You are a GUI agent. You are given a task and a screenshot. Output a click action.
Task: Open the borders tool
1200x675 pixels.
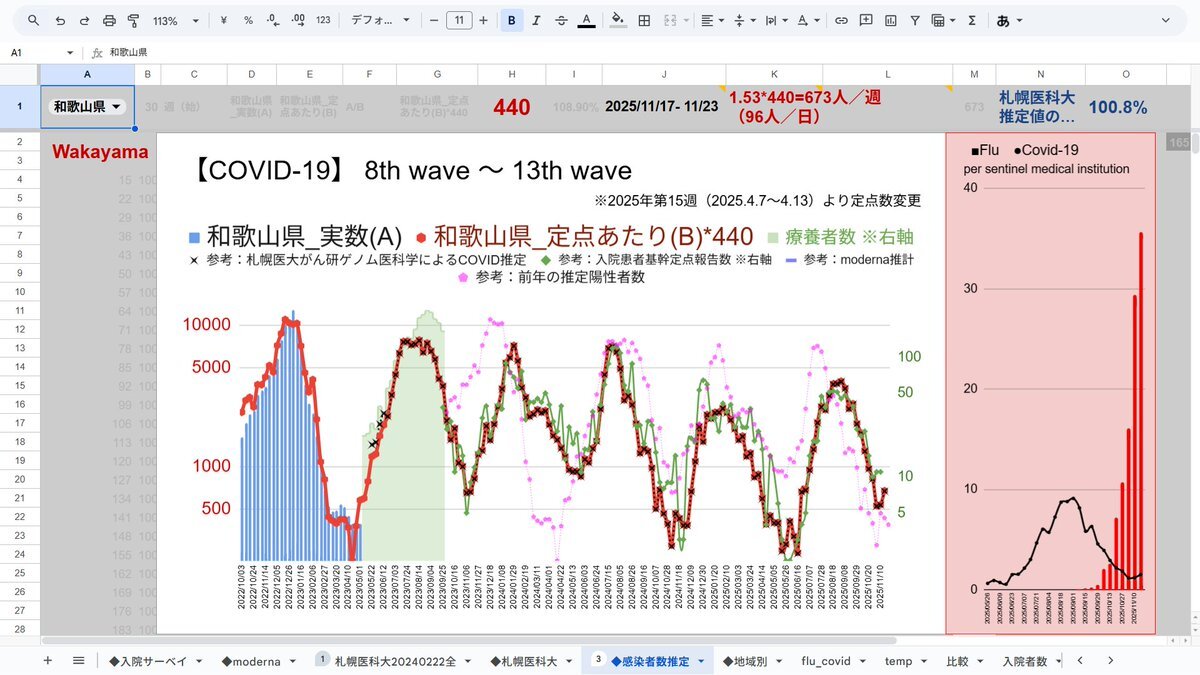644,20
